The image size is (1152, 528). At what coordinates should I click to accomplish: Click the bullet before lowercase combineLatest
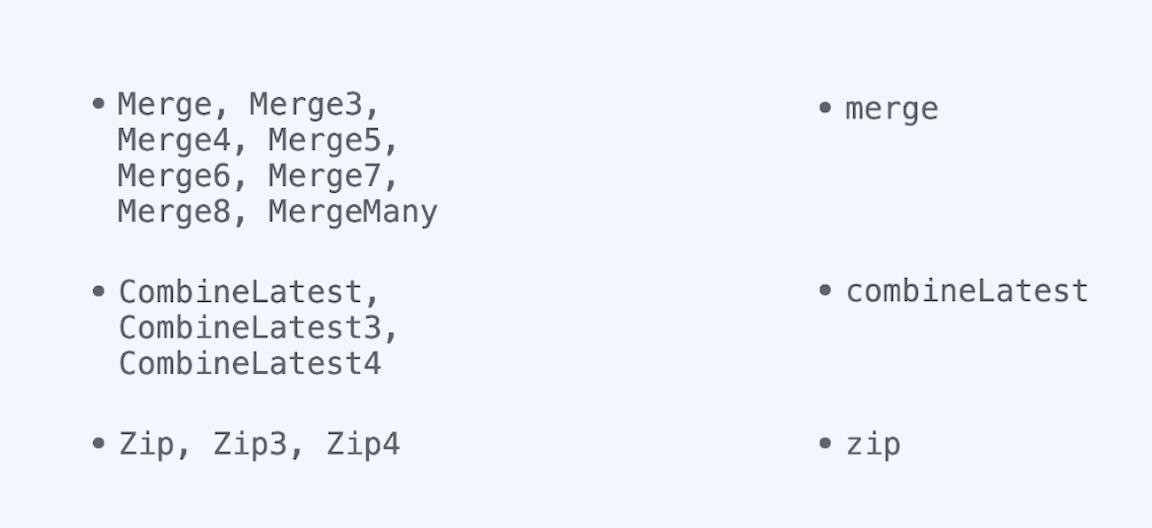(825, 290)
